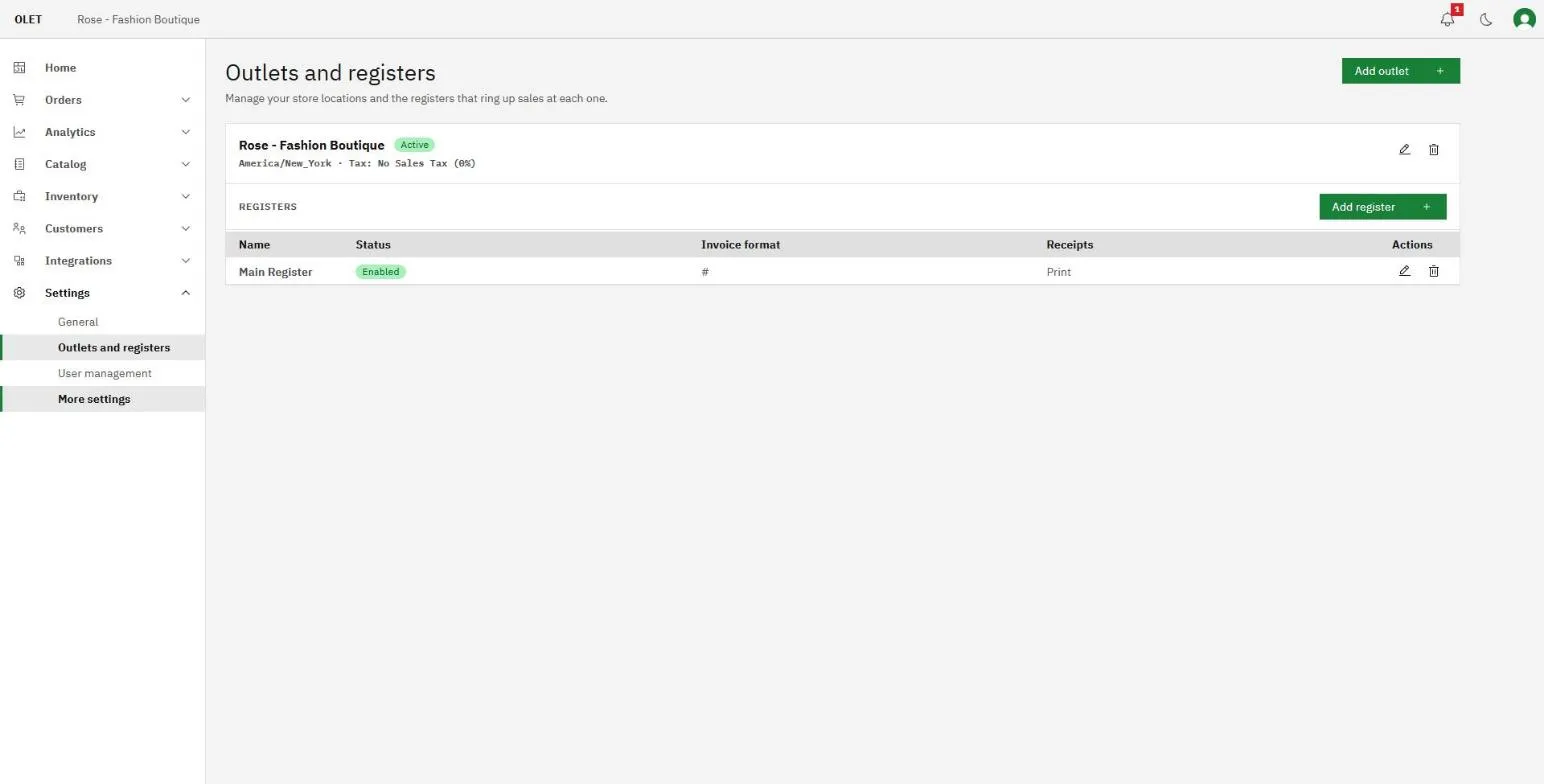Screen dimensions: 1544x784
Task: Expand the Inventory menu chevron
Action: (185, 196)
